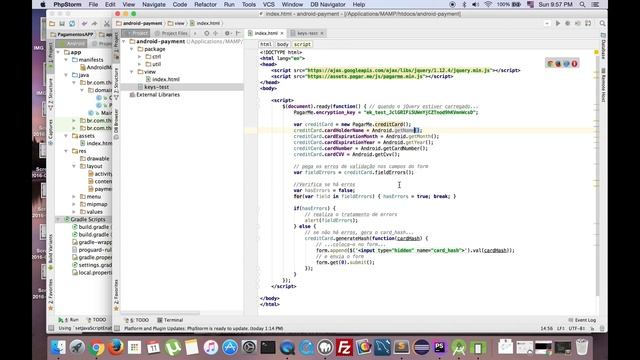Click the hide Project panel icon
640x360 pixels.
(238, 33)
